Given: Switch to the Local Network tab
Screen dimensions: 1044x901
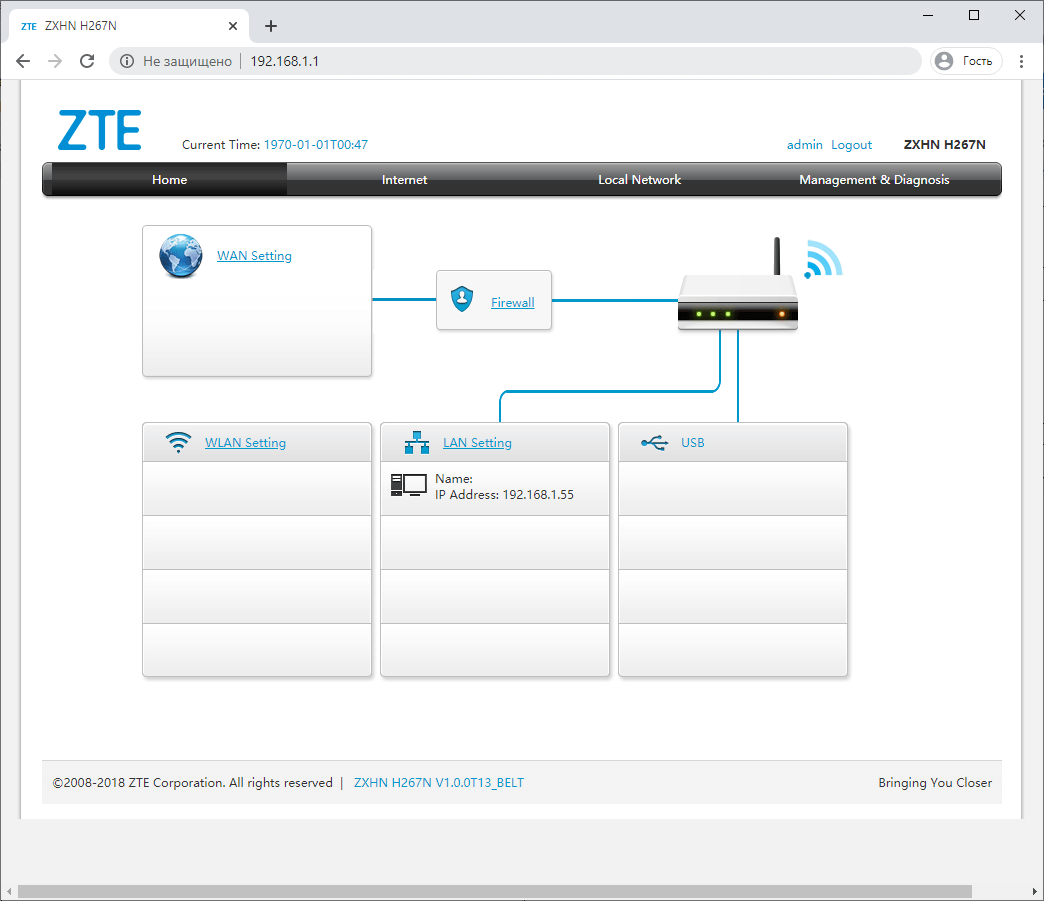Looking at the screenshot, I should [x=639, y=180].
